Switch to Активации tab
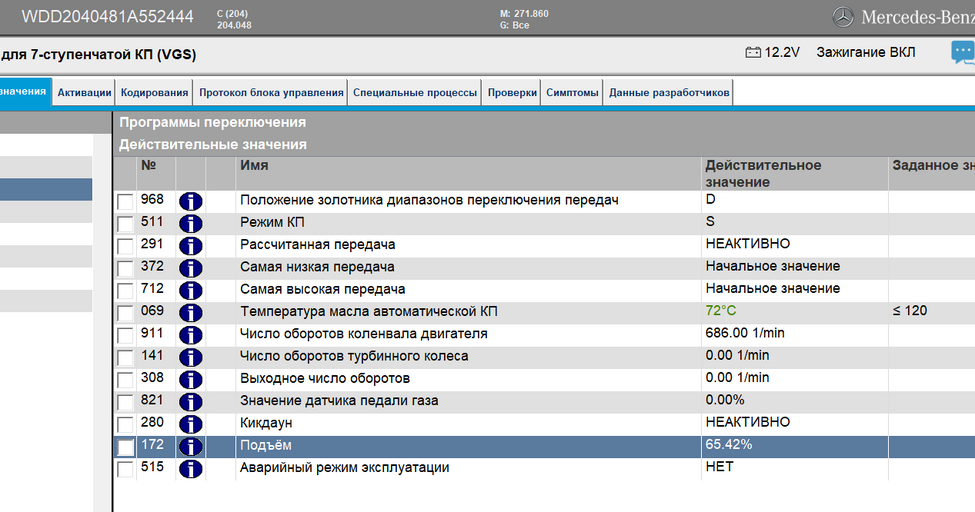Screen dimensions: 975x512 pos(84,93)
